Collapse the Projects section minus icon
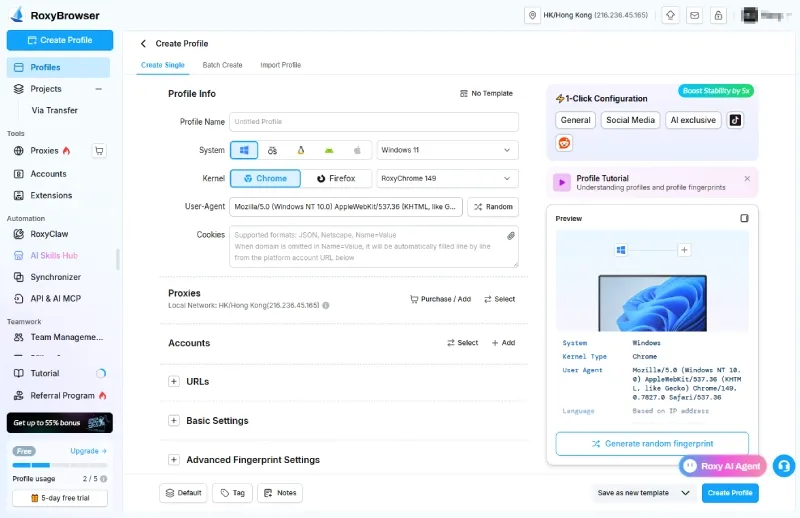 point(98,89)
